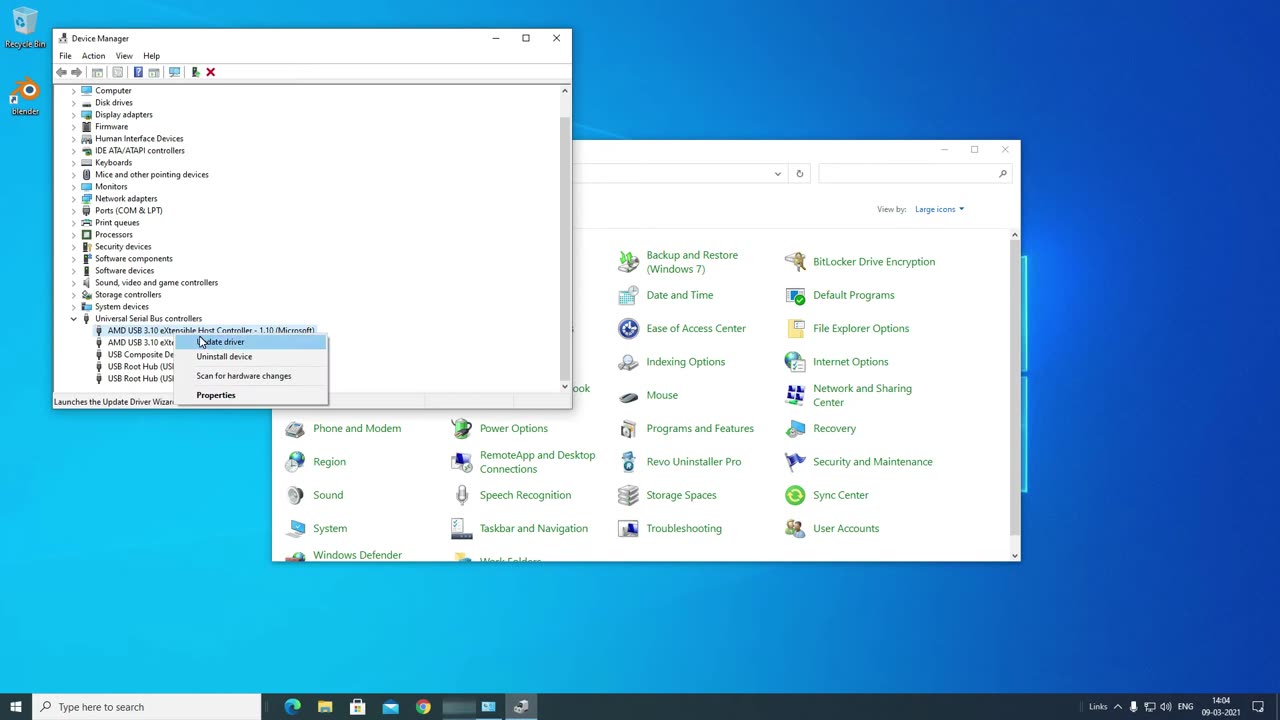Screen dimensions: 1280x720
Task: Choose Uninstall device from the context menu
Action: [251, 356]
